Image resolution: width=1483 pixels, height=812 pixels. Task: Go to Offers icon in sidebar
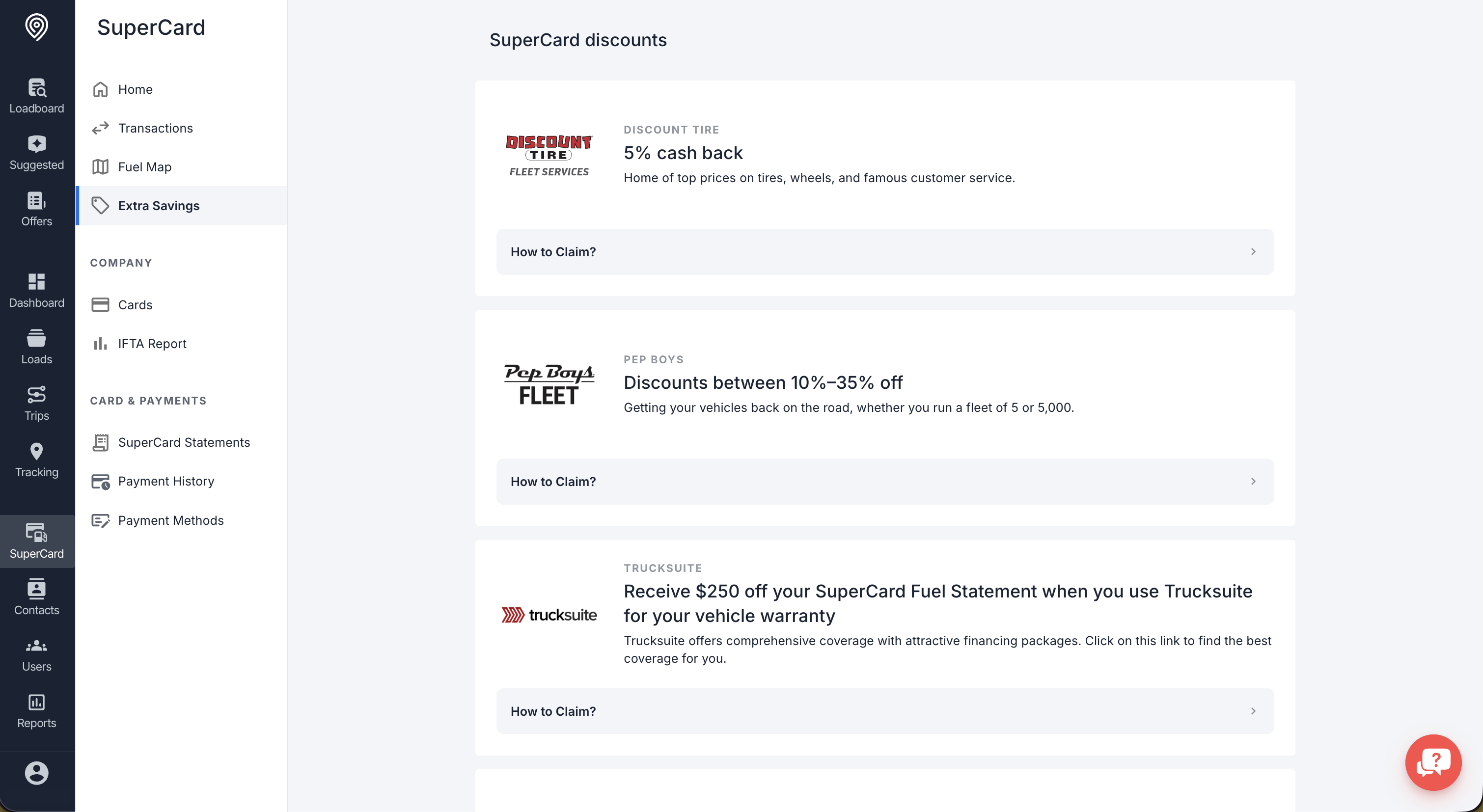pos(37,200)
